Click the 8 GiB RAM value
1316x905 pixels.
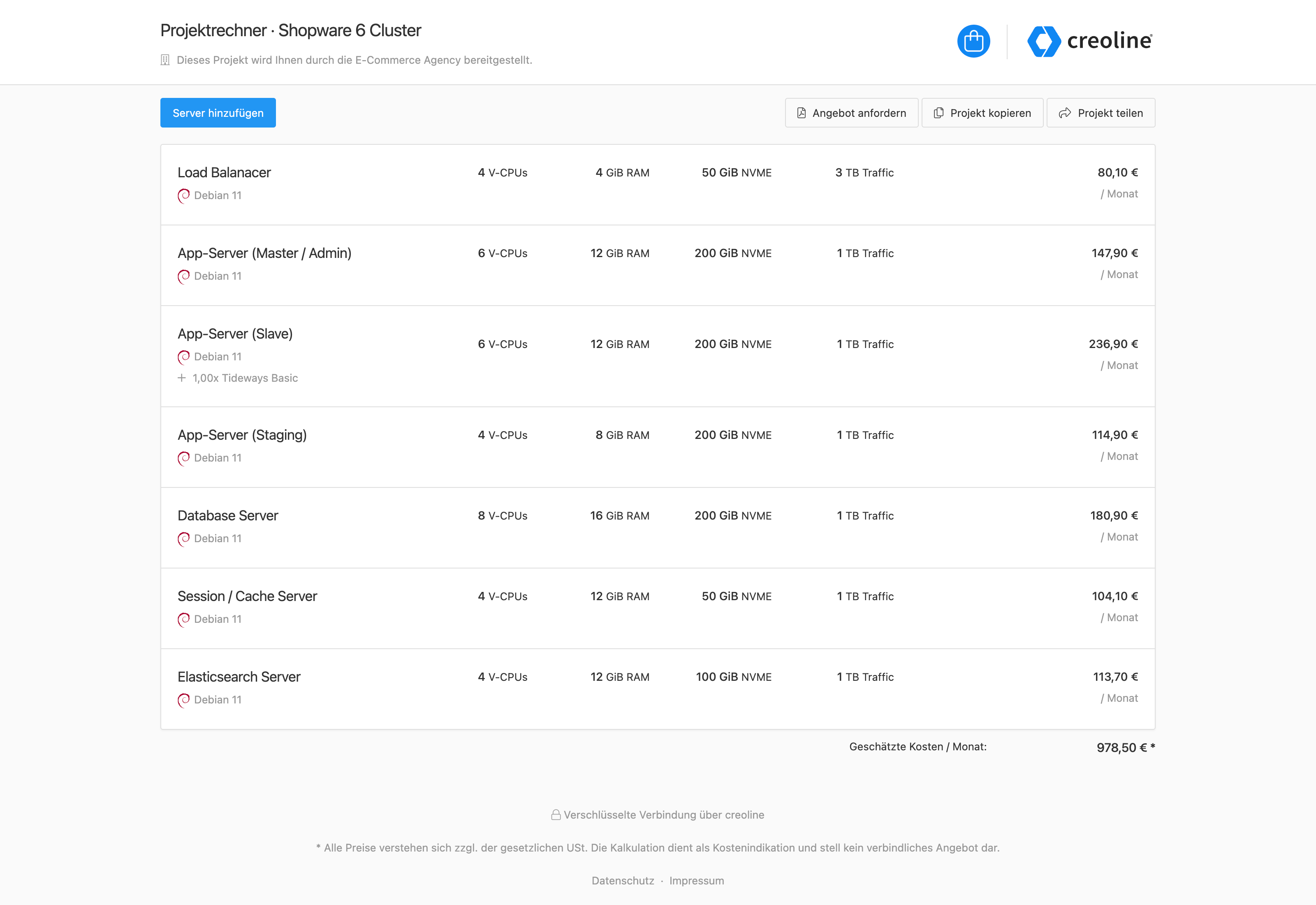622,436
